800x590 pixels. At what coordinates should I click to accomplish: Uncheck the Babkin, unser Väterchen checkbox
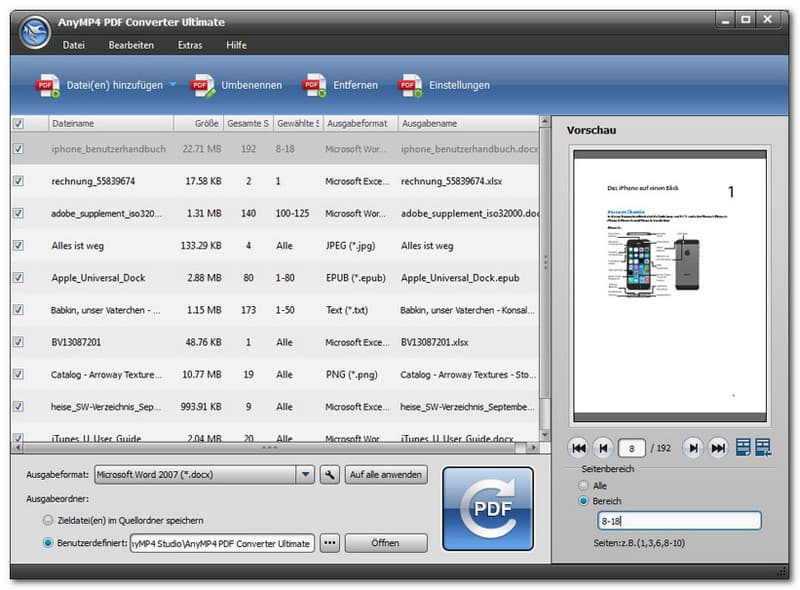(x=18, y=310)
